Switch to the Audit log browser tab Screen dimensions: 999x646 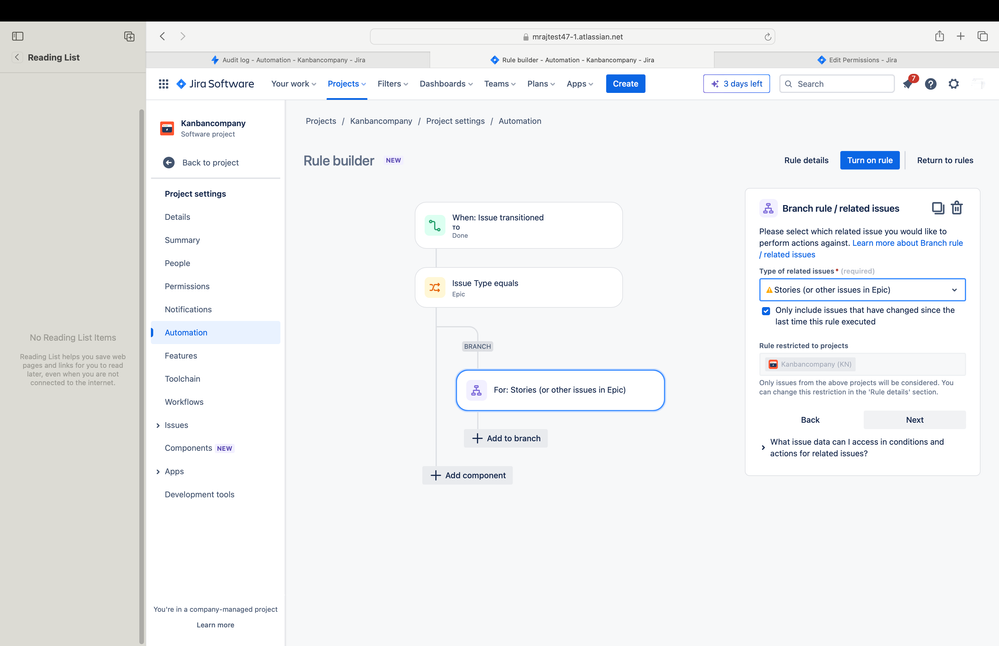tap(288, 60)
